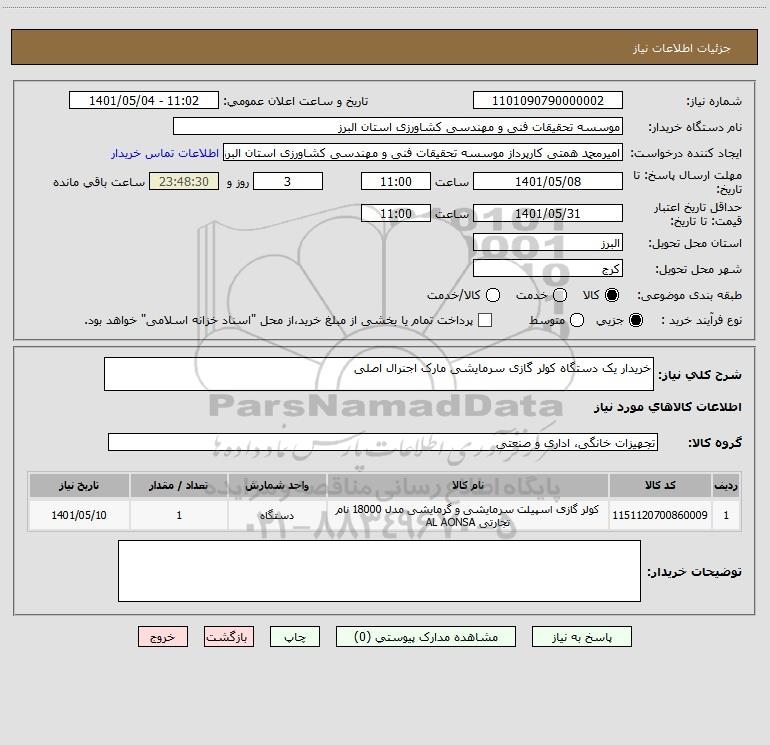Click the نام کالا column header
Screen dimensions: 770x745
click(468, 485)
